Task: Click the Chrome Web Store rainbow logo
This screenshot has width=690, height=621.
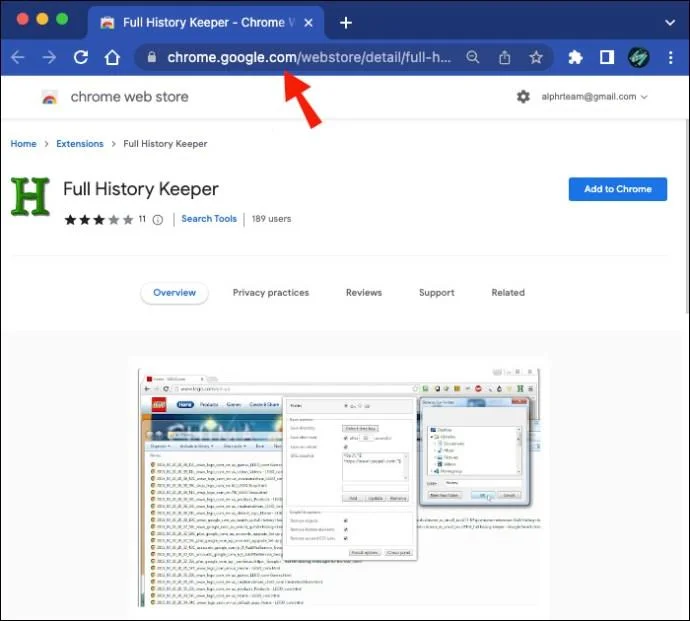Action: click(x=50, y=97)
